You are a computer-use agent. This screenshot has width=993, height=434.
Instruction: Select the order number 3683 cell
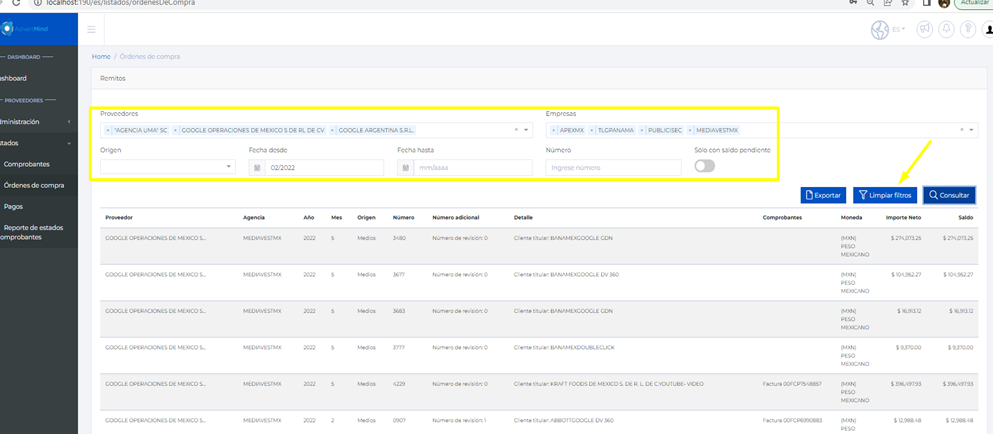click(398, 311)
